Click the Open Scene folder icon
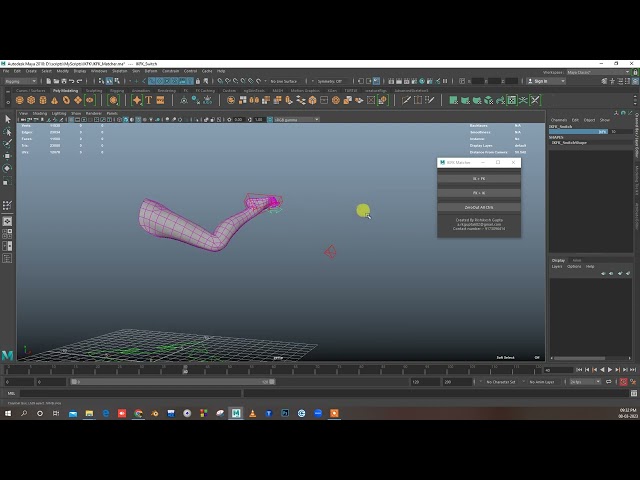This screenshot has height=480, width=640. click(56, 81)
